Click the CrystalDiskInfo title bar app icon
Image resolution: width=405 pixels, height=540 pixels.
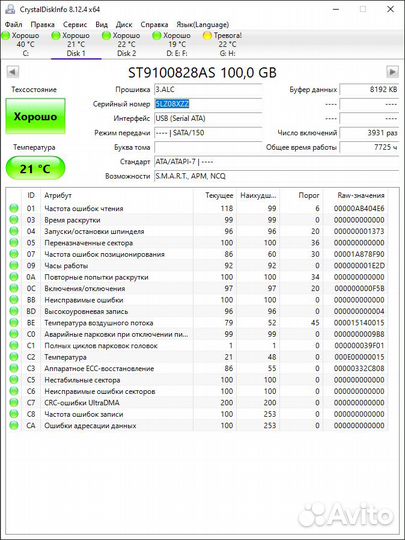10,9
